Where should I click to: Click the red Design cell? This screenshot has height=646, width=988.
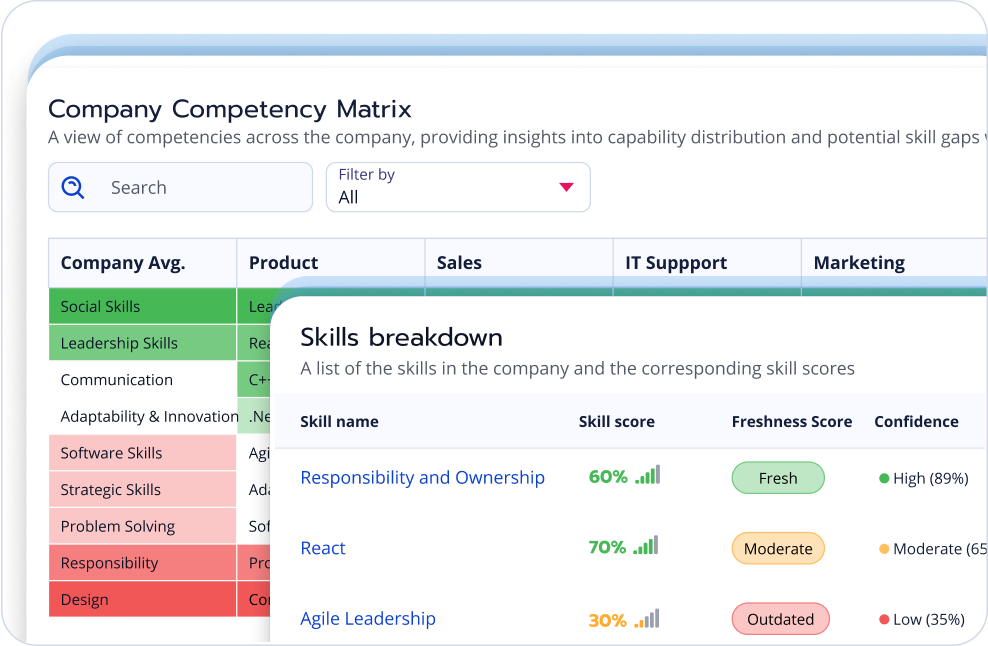(x=142, y=600)
